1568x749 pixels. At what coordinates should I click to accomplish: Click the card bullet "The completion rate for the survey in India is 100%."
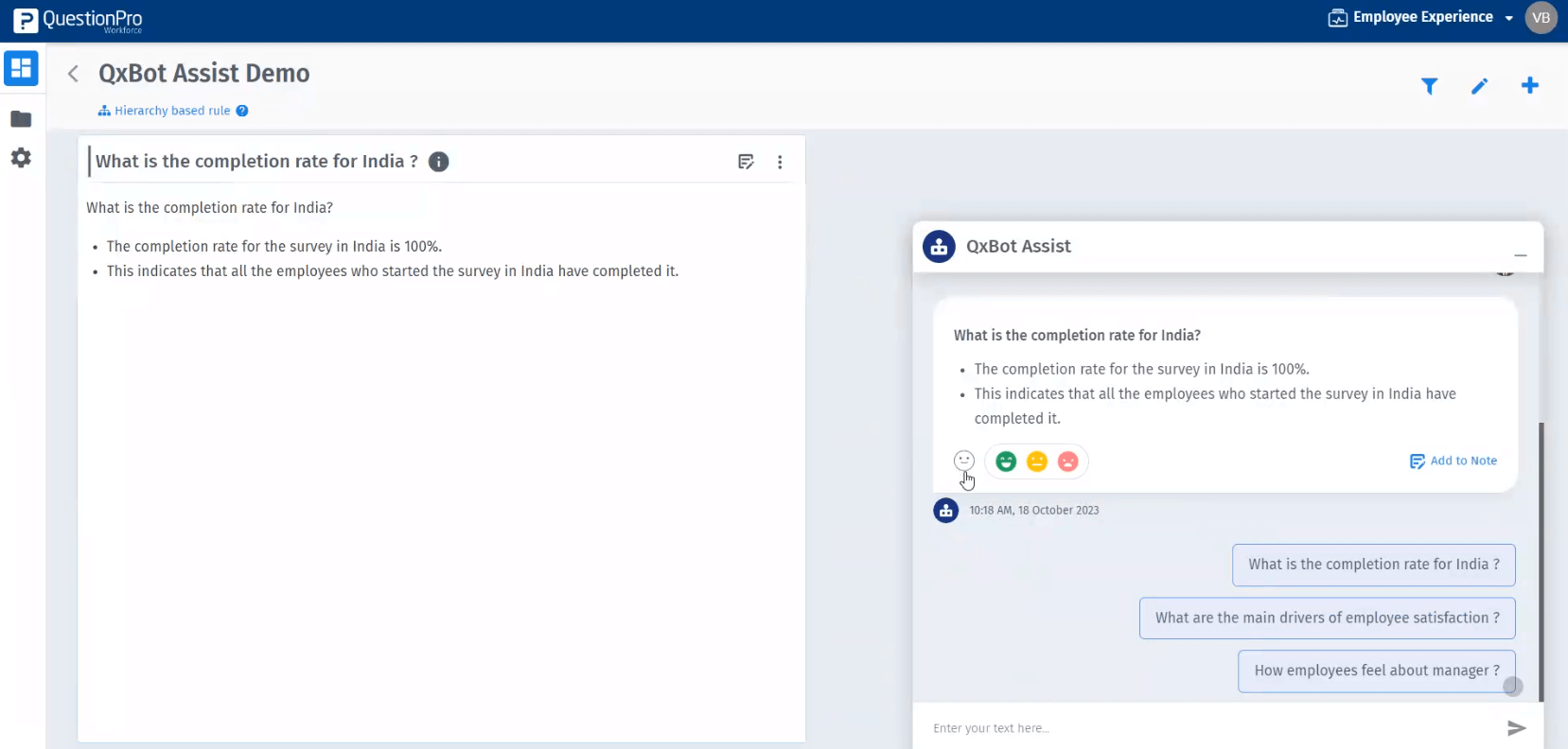click(x=274, y=247)
